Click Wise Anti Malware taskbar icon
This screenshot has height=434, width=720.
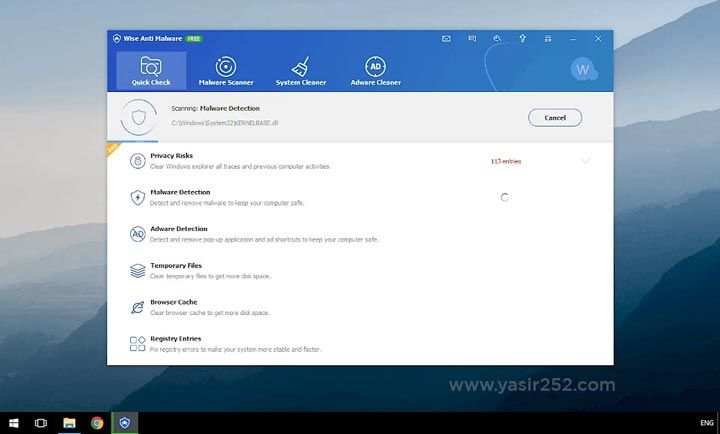pos(124,423)
